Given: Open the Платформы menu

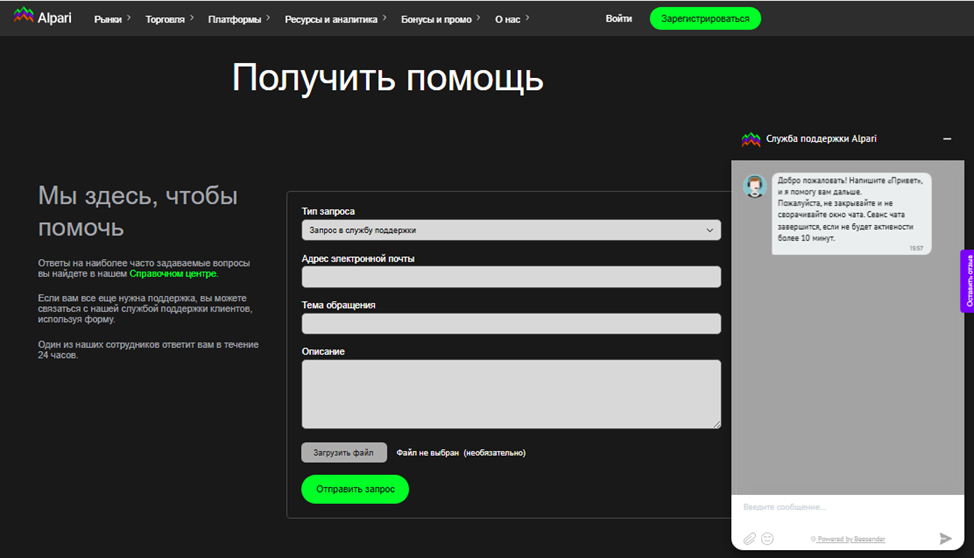Looking at the screenshot, I should coord(239,19).
